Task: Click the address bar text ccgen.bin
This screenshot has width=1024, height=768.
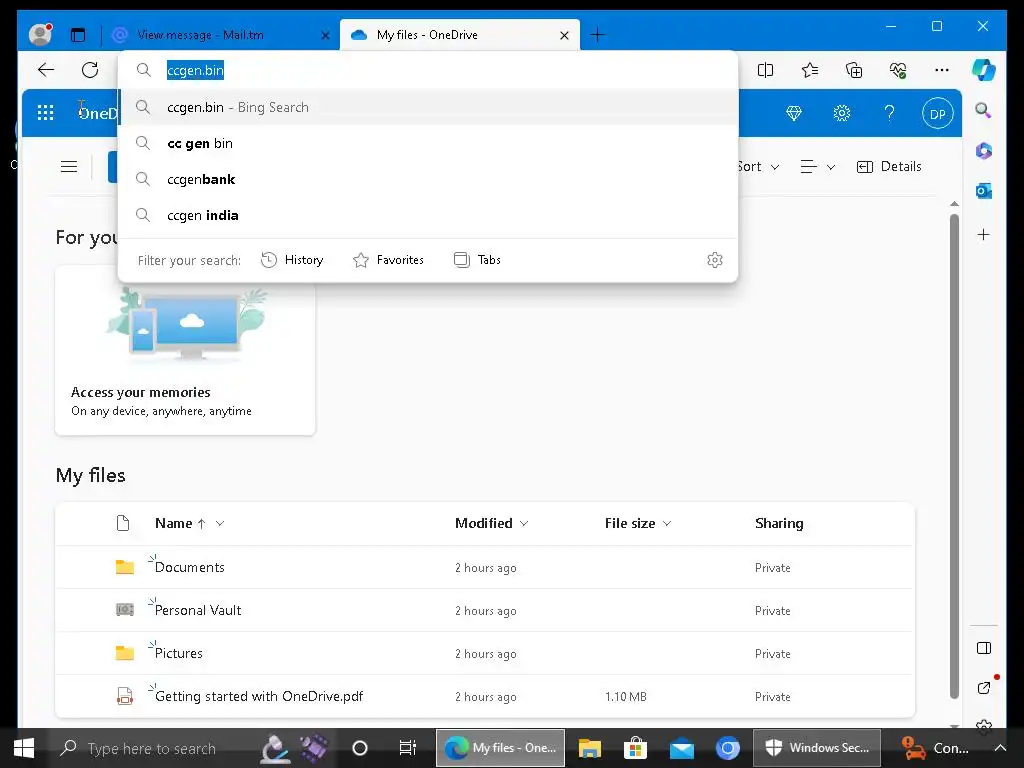Action: [x=195, y=70]
